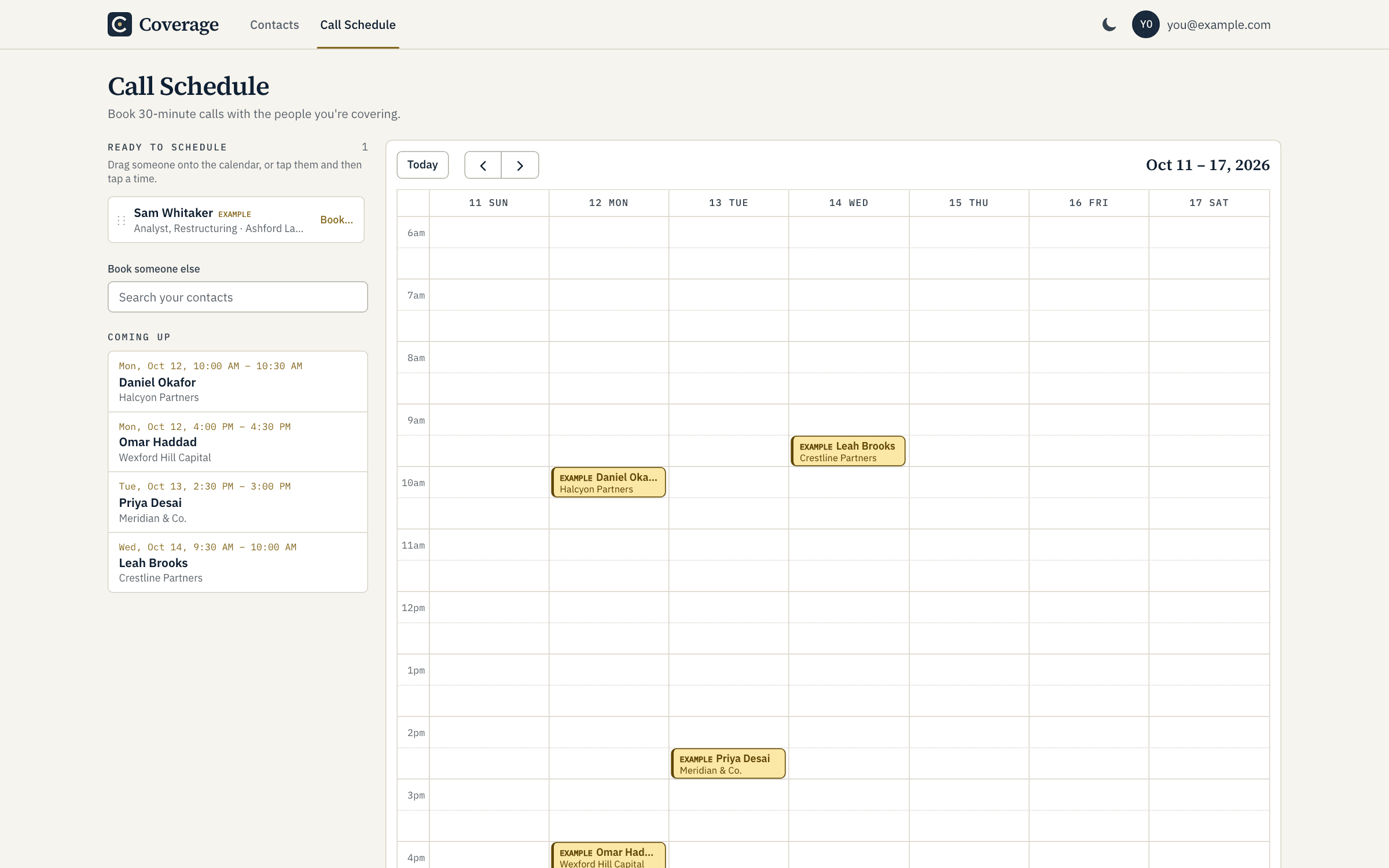Go to next week arrow
This screenshot has width=1389, height=868.
point(520,165)
